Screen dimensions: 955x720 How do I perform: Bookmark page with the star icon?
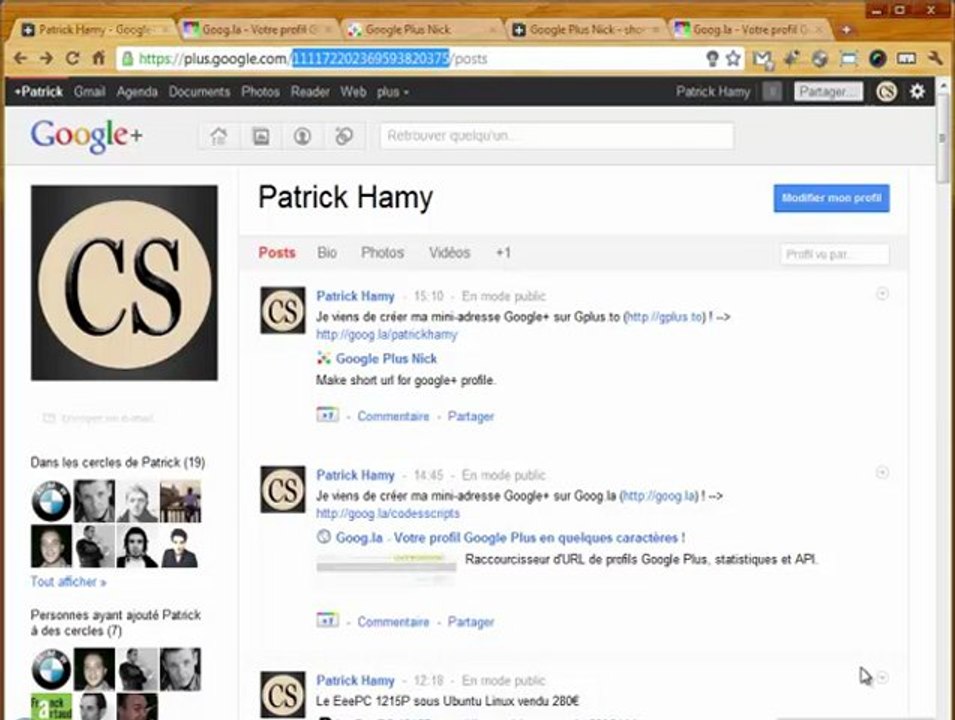(x=733, y=58)
